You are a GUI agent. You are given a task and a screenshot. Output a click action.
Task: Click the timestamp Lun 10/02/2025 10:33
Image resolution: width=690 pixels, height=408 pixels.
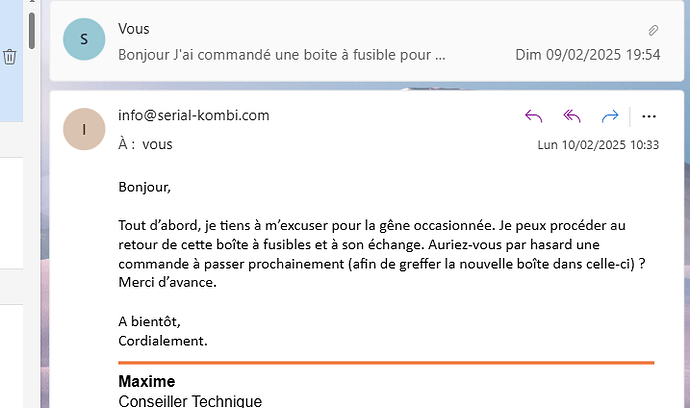pyautogui.click(x=598, y=145)
